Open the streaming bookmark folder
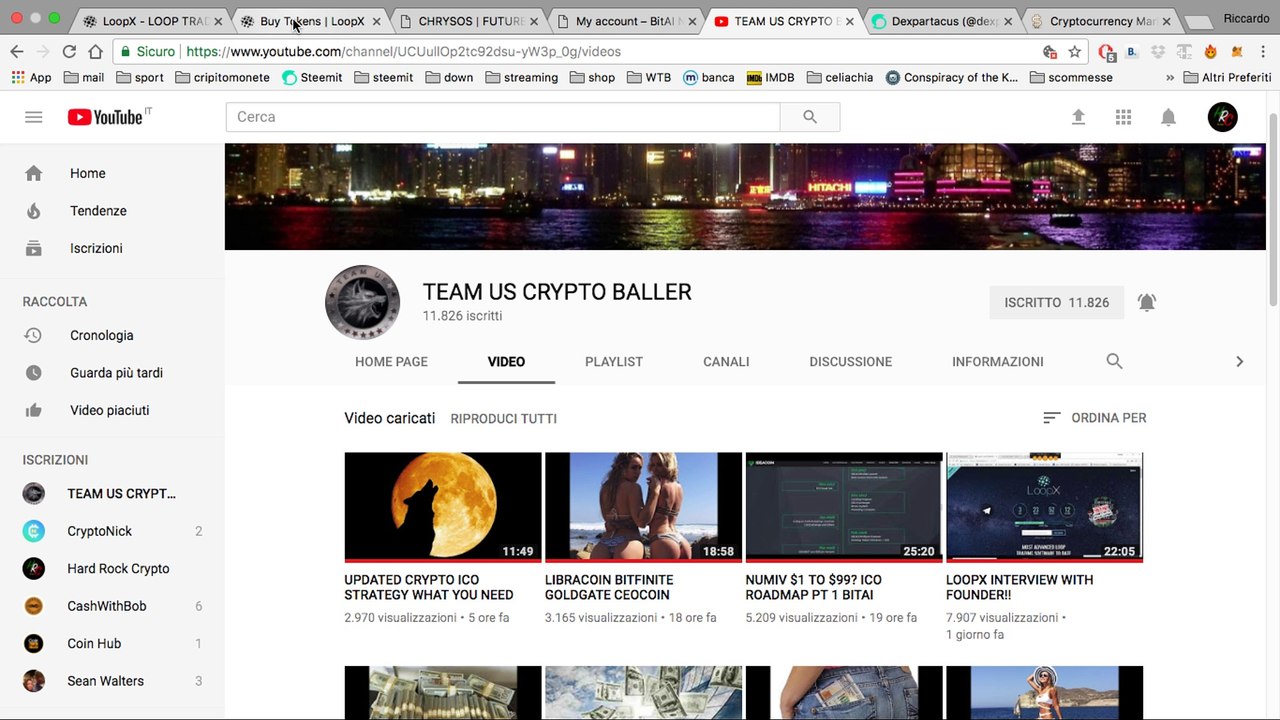Screen dimensions: 1280x720 pyautogui.click(x=521, y=77)
